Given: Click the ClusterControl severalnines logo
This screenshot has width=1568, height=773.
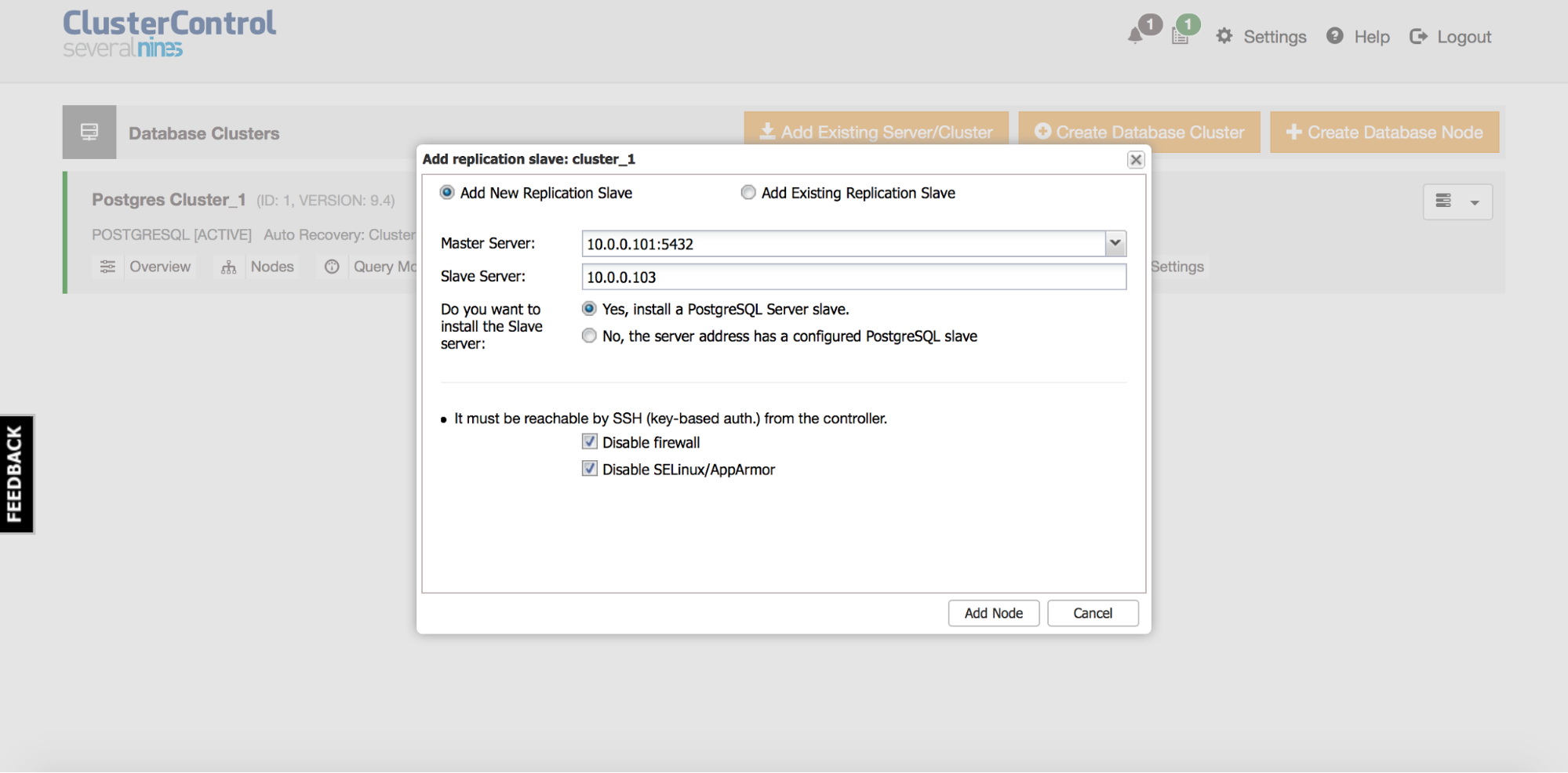Looking at the screenshot, I should pos(169,34).
